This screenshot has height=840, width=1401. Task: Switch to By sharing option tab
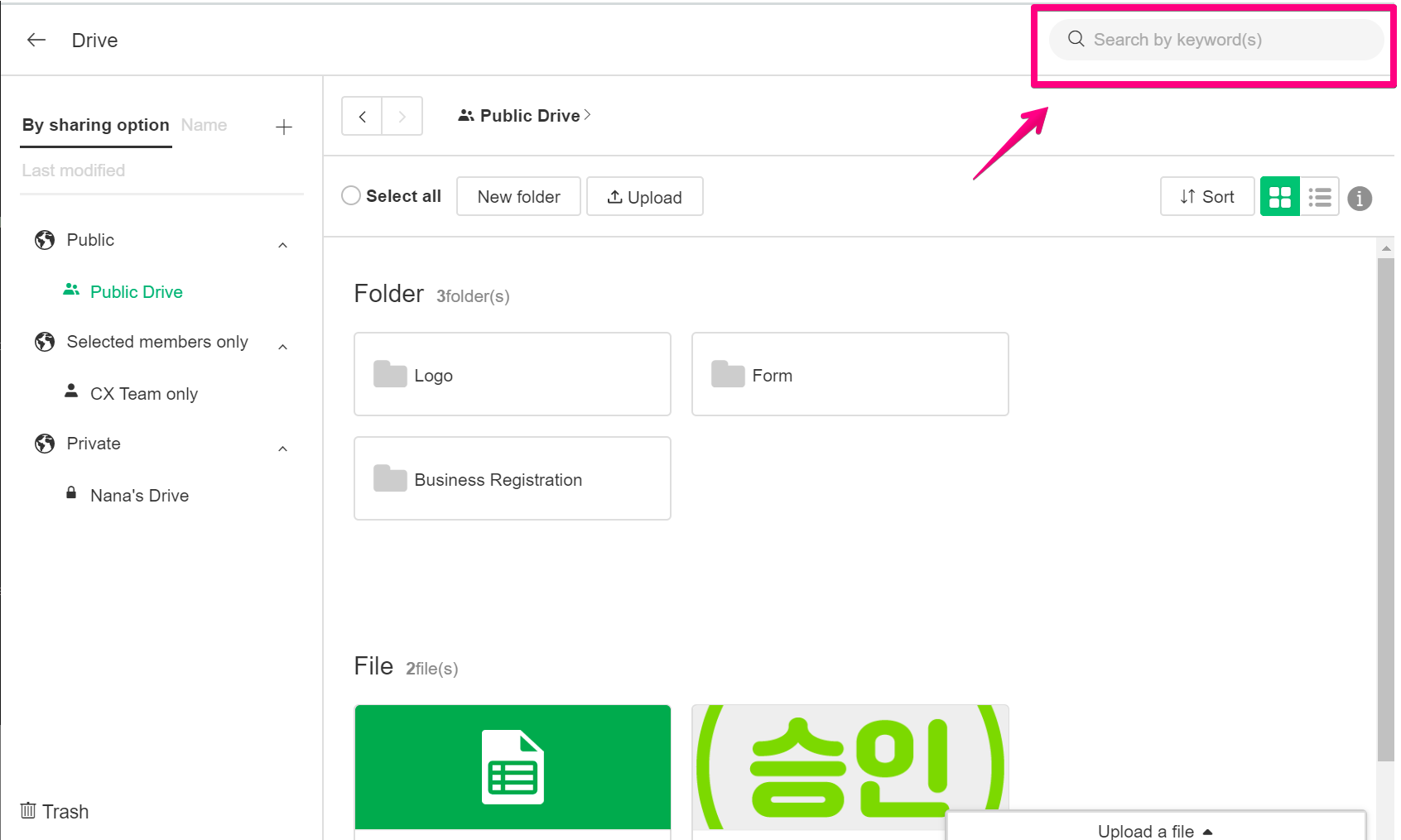point(96,125)
